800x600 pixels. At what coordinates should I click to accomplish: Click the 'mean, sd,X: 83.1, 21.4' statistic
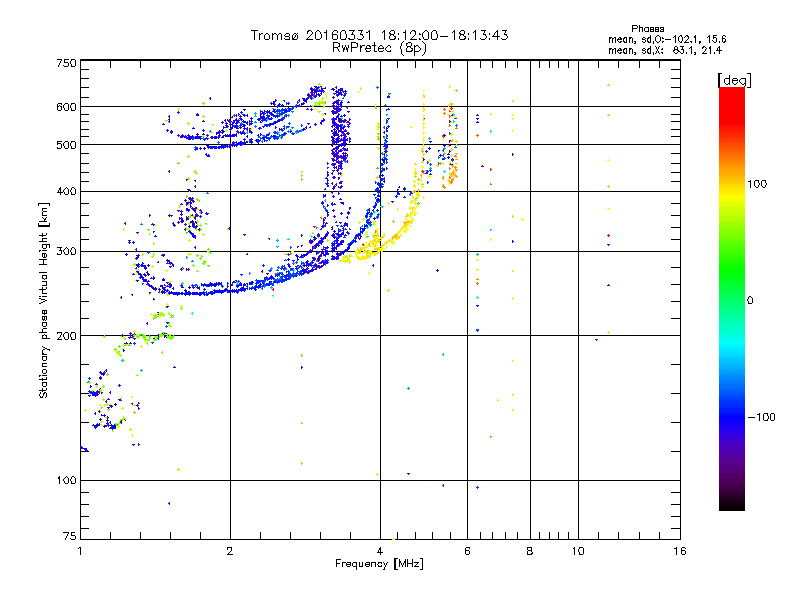pos(665,50)
